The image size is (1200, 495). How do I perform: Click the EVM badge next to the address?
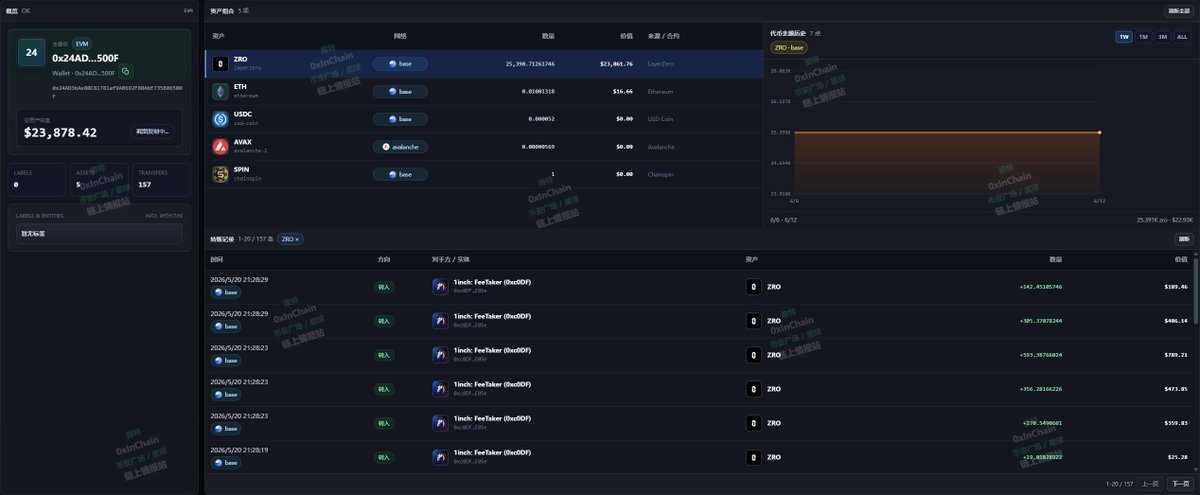click(x=82, y=45)
